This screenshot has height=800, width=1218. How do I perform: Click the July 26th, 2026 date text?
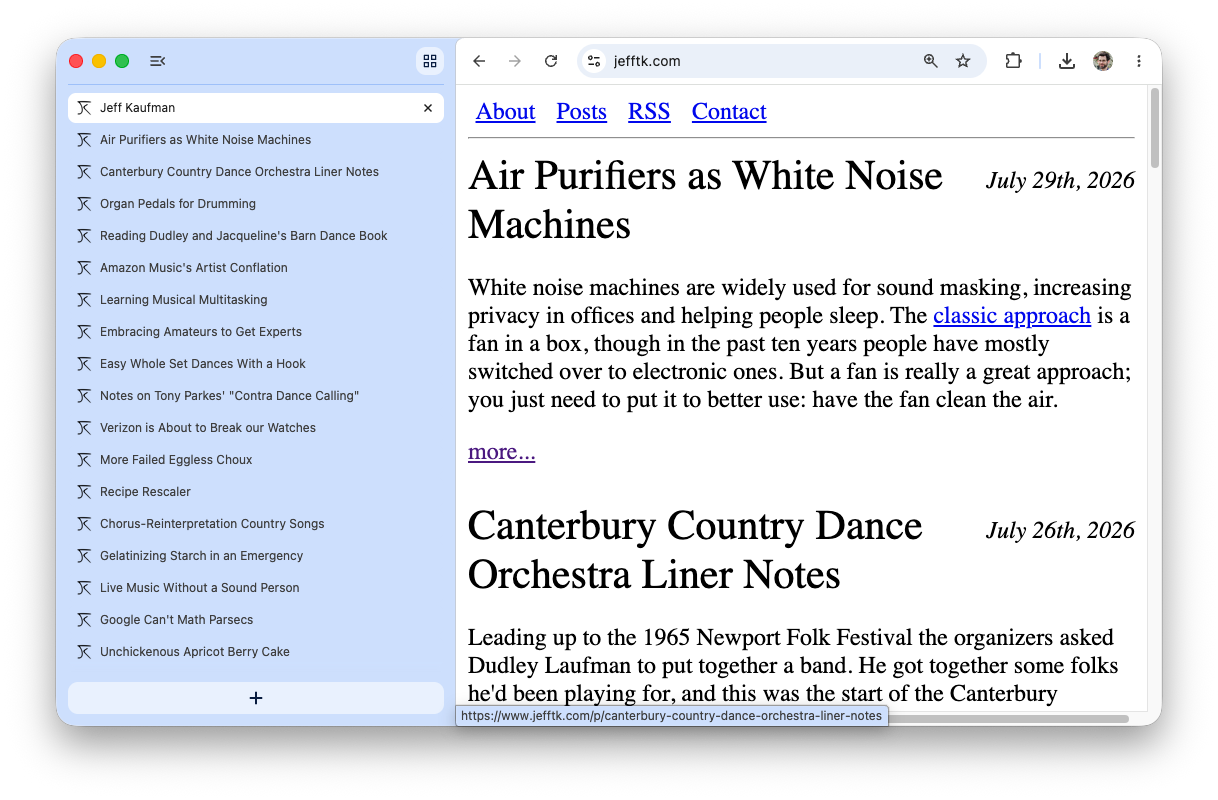pos(1060,531)
